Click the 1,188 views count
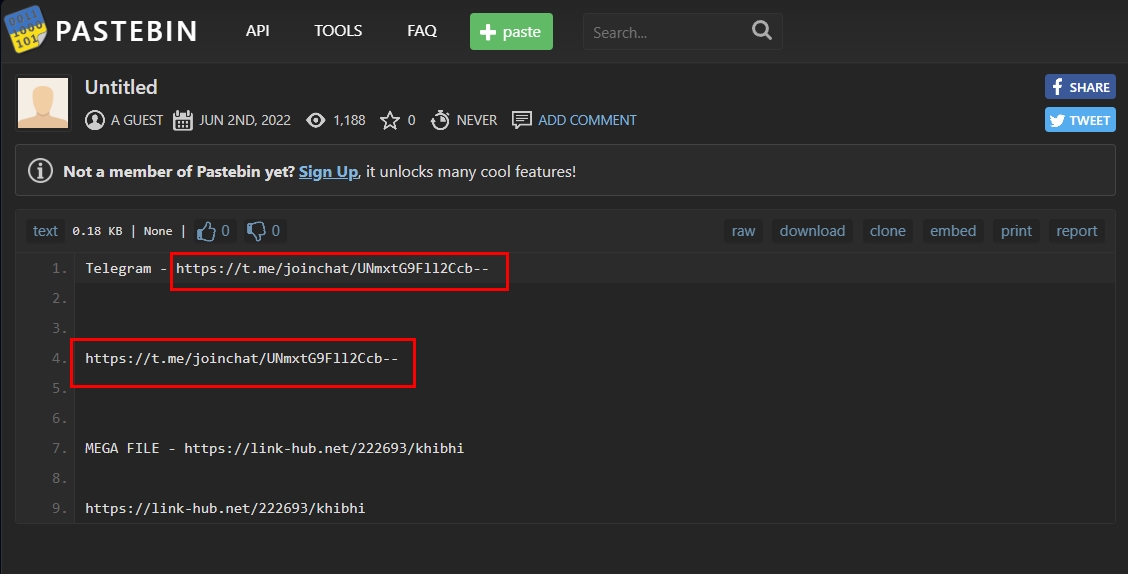Screen dimensions: 1128x574 [x=349, y=120]
